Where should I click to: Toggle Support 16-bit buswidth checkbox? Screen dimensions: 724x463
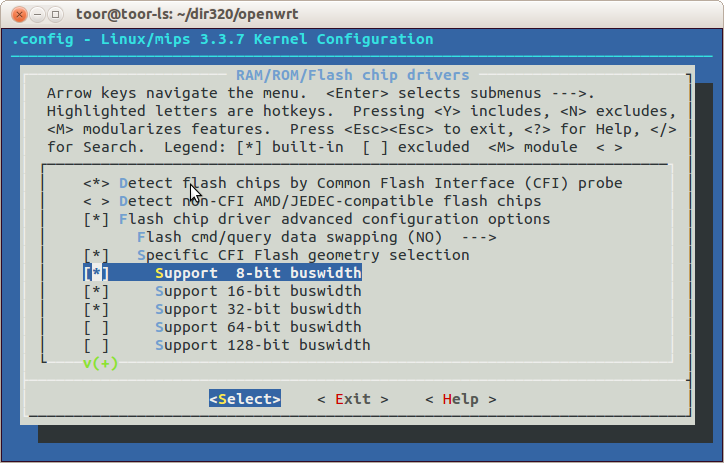[x=97, y=291]
